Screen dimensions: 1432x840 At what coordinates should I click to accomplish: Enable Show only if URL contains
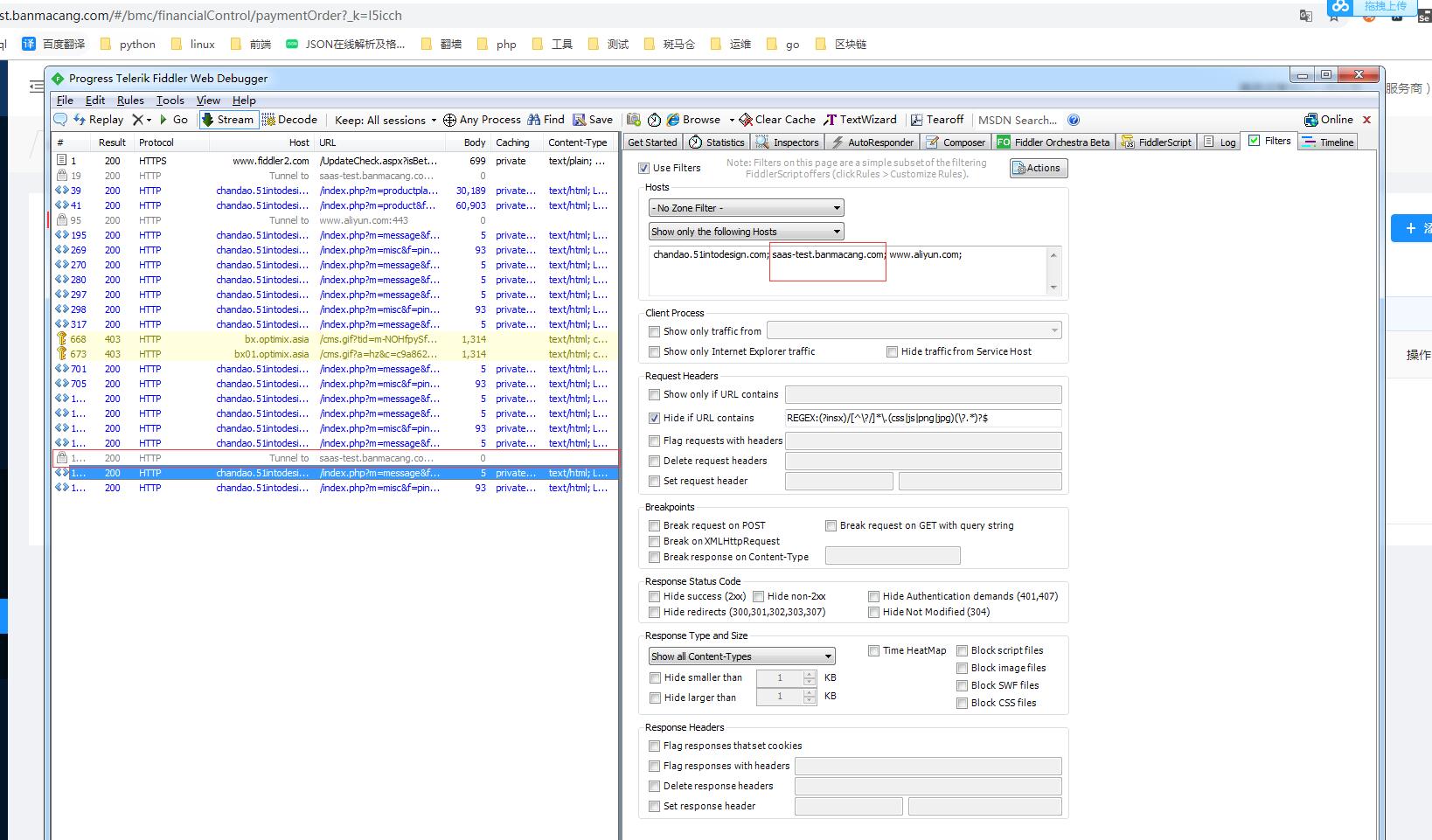pos(654,394)
